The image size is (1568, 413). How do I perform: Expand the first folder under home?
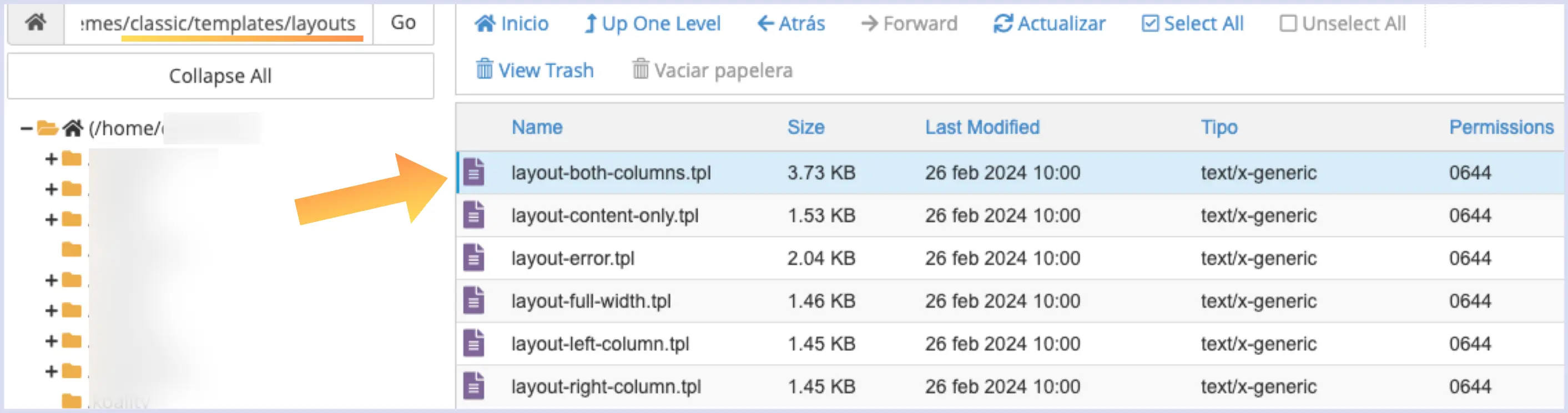[52, 160]
